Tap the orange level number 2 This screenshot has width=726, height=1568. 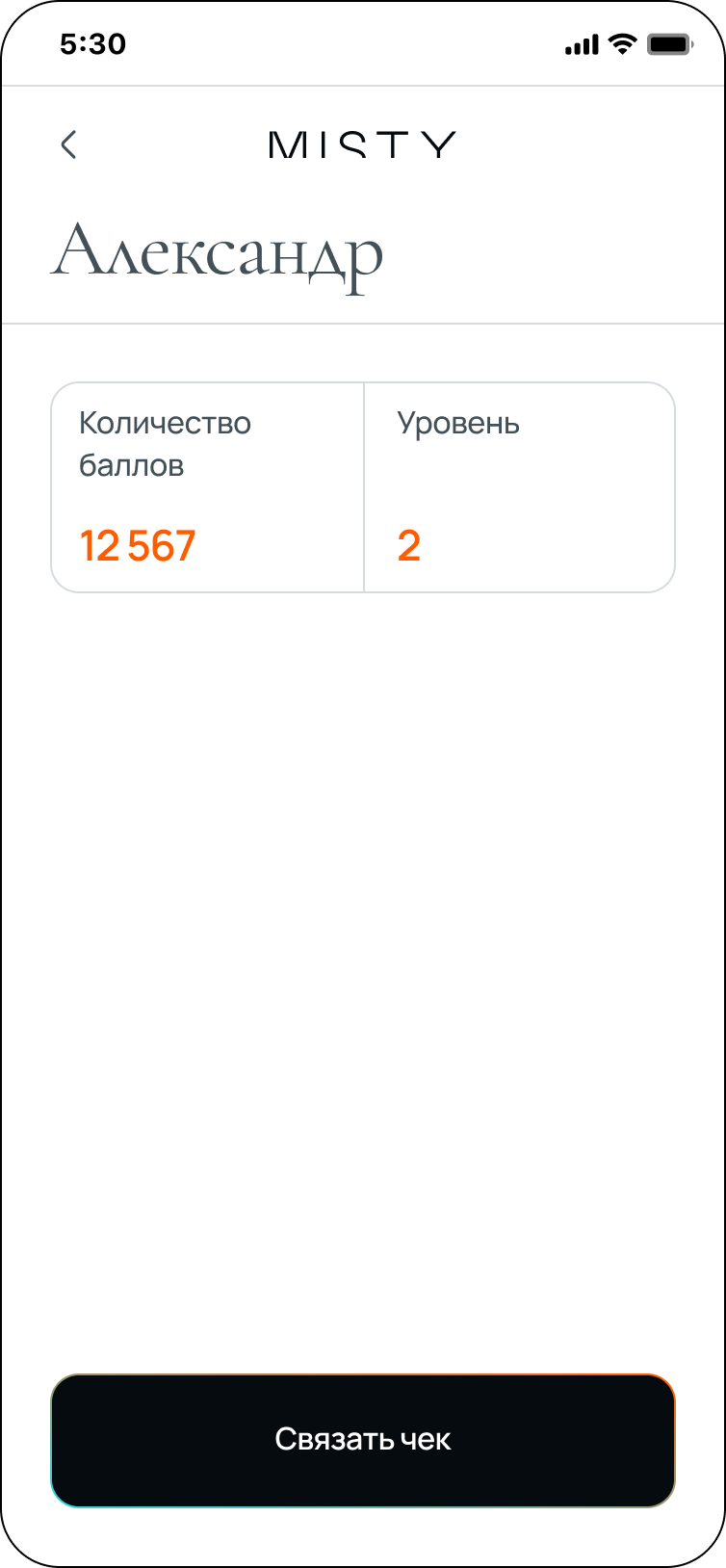click(410, 545)
